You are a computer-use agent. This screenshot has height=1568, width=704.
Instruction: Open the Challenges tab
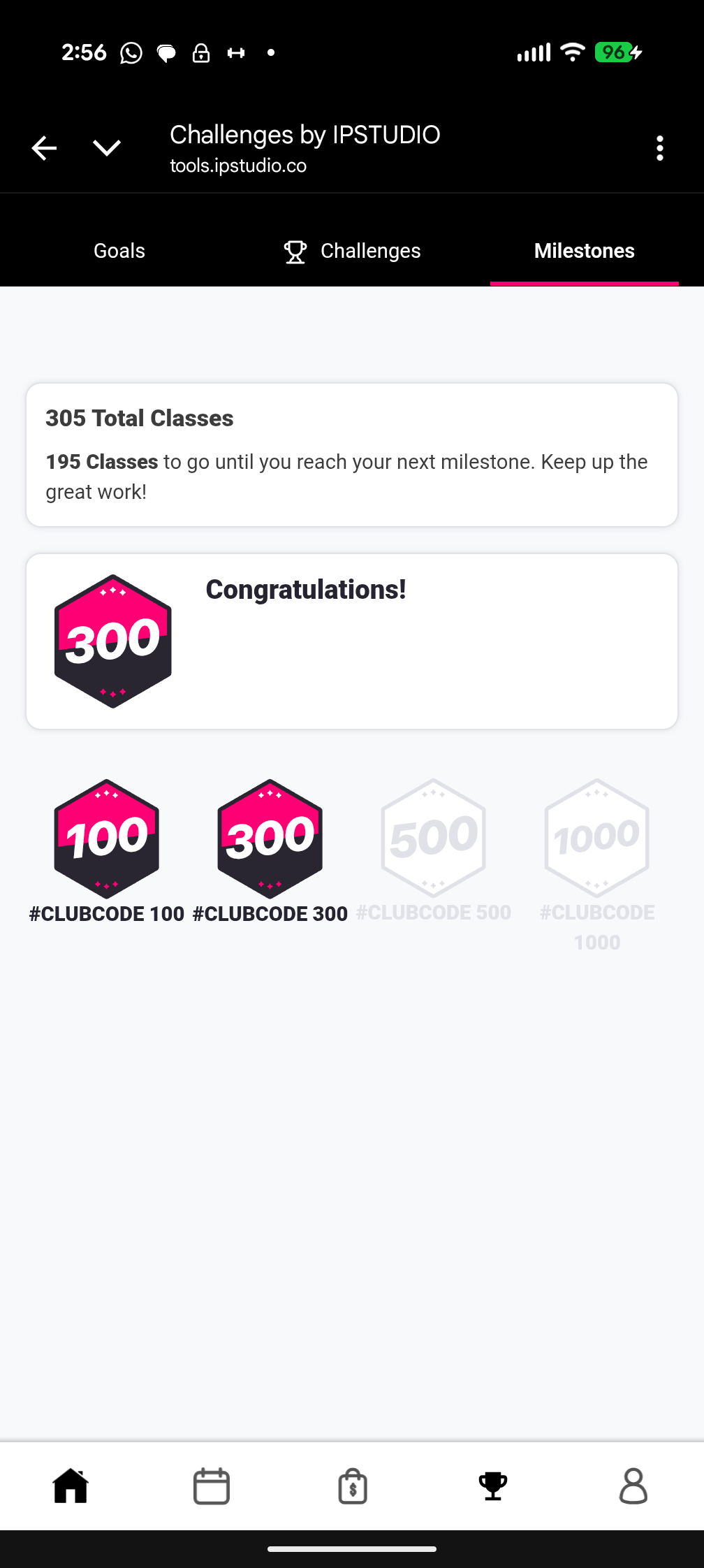point(352,251)
